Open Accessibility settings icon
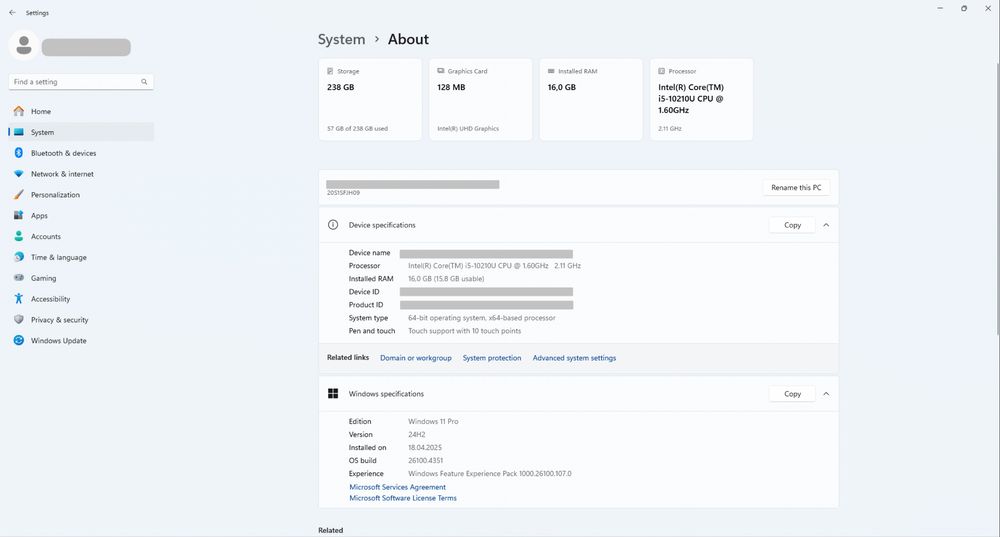Screen dimensions: 1000x537 point(19,299)
